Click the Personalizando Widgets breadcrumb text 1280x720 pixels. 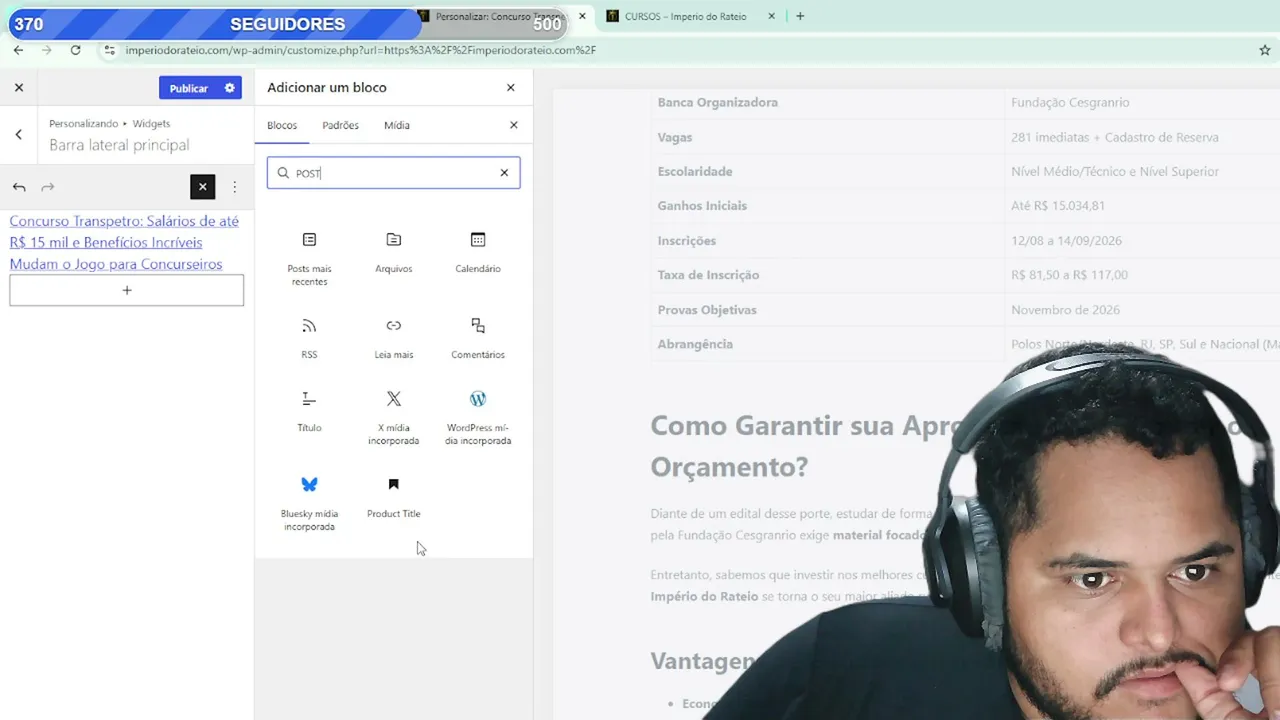pos(110,124)
